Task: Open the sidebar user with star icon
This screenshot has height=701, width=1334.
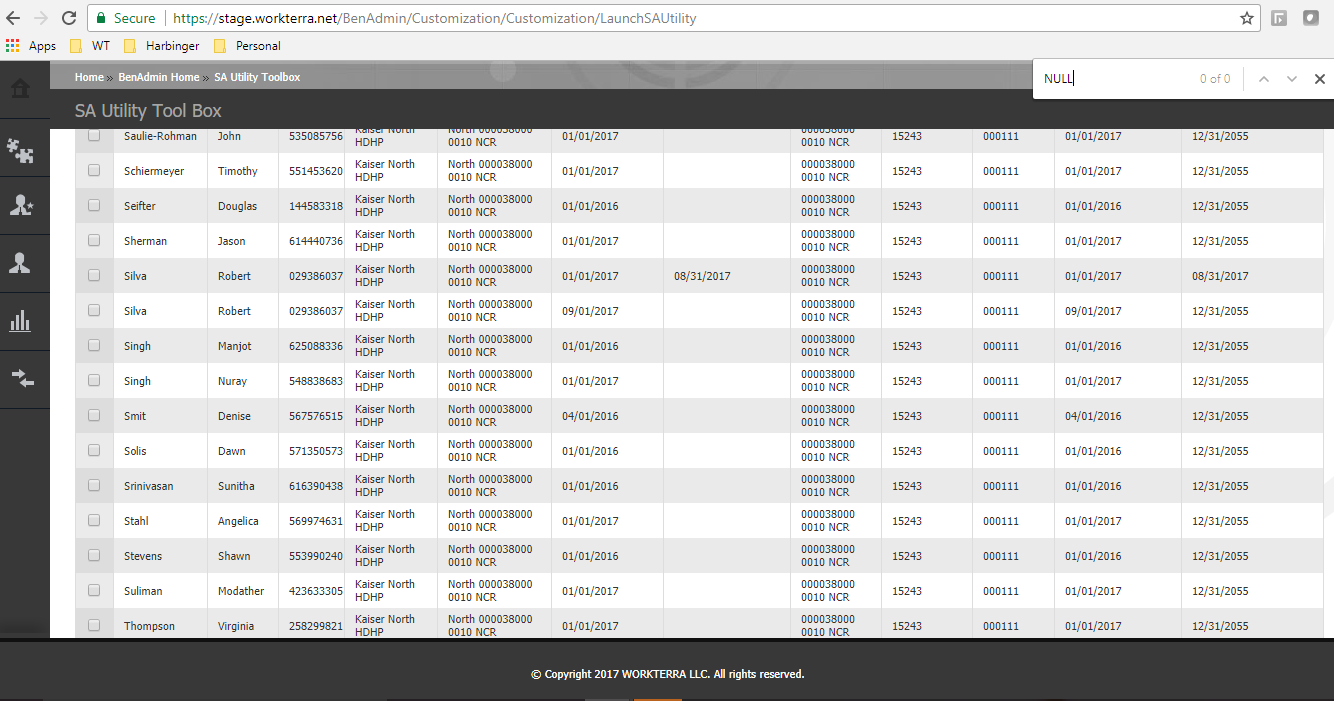Action: pyautogui.click(x=20, y=206)
